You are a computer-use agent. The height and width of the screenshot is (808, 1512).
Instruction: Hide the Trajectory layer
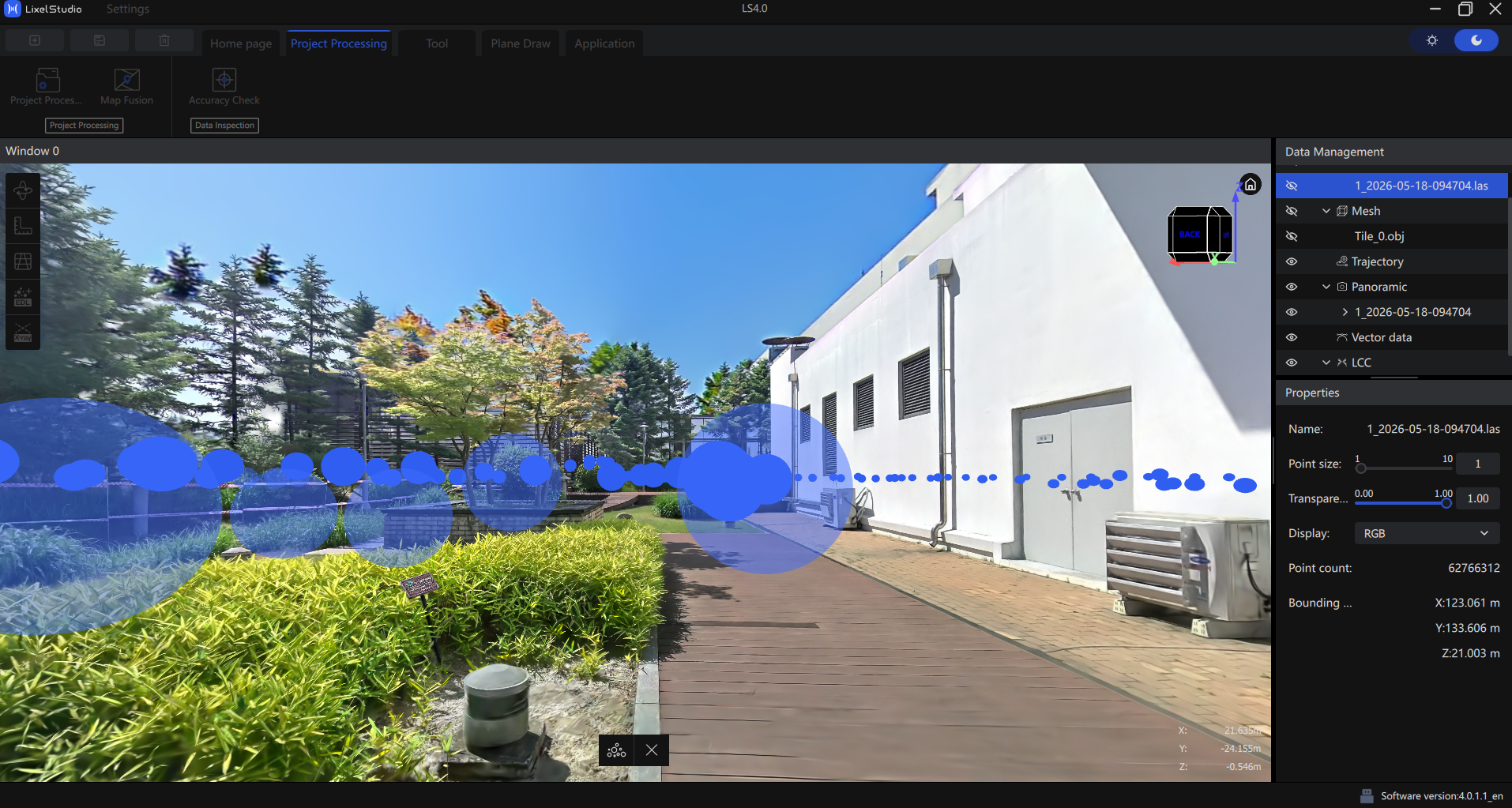[1292, 261]
